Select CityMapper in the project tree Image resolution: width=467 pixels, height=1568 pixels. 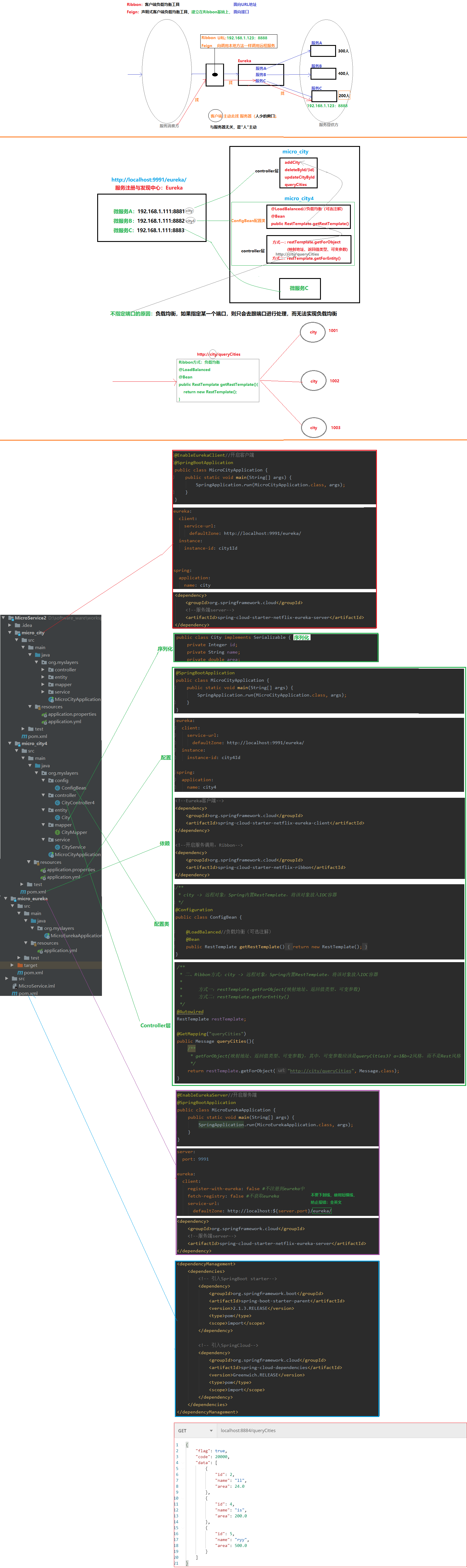click(x=74, y=832)
